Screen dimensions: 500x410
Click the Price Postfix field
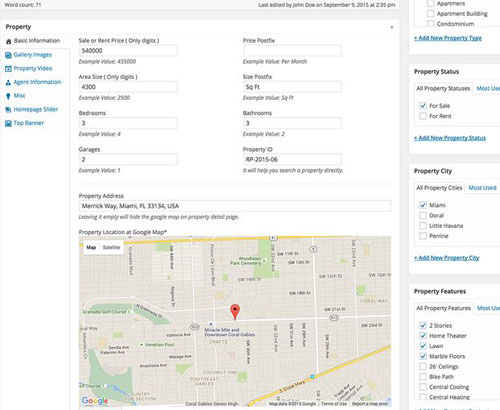tap(292, 51)
